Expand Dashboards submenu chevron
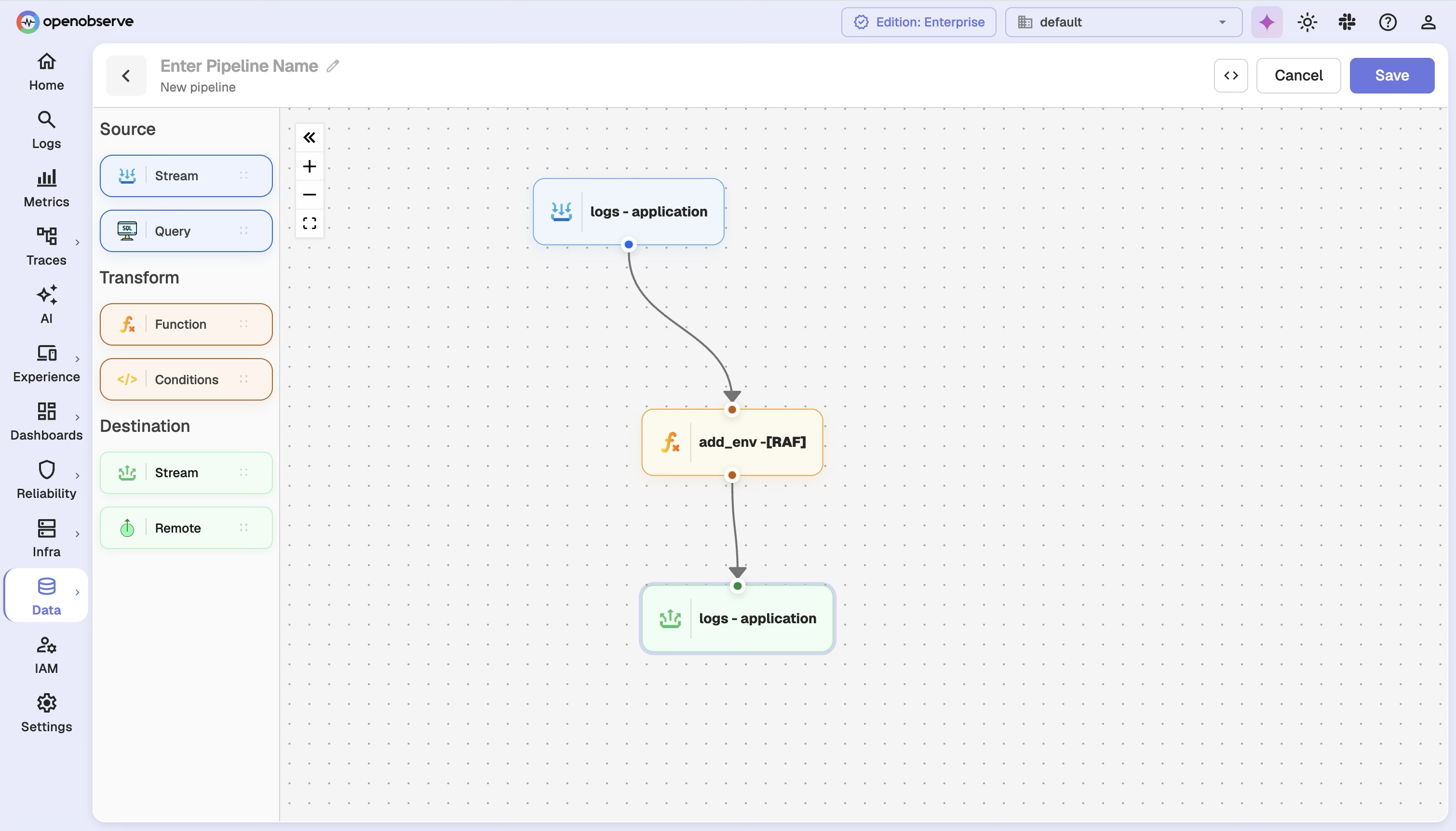The height and width of the screenshot is (831, 1456). (x=78, y=417)
